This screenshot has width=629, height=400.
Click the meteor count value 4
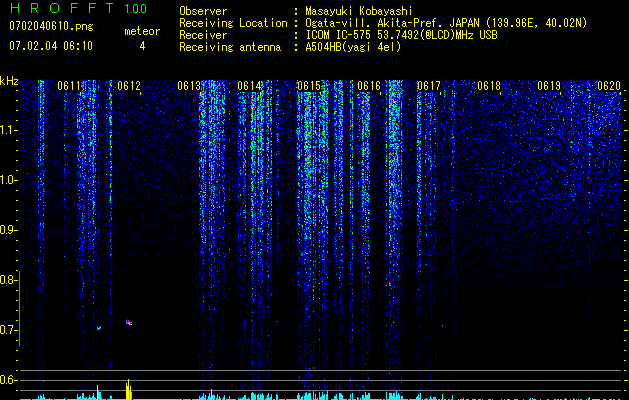(142, 46)
